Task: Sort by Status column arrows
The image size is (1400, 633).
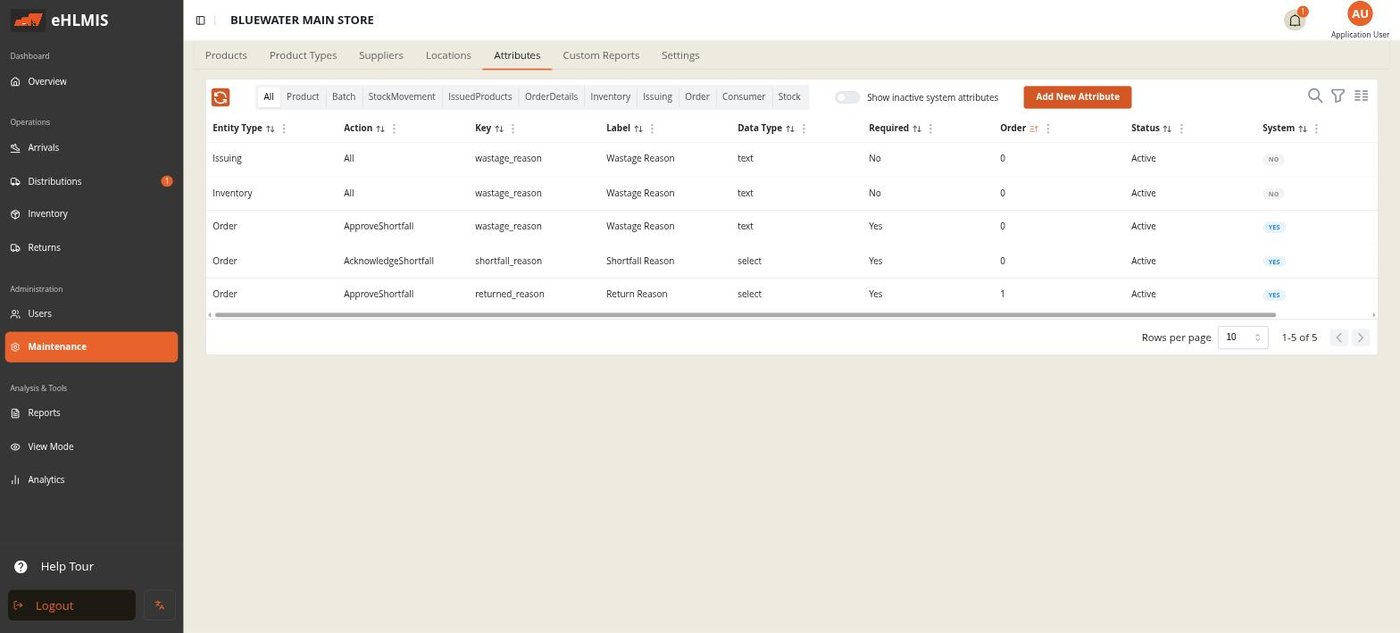Action: [x=1167, y=129]
